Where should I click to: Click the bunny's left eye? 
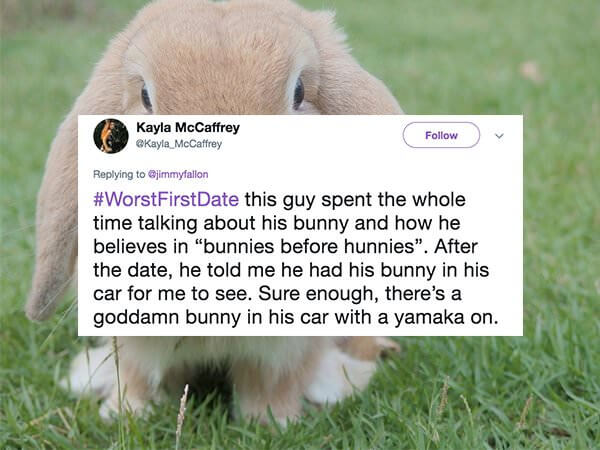point(146,97)
